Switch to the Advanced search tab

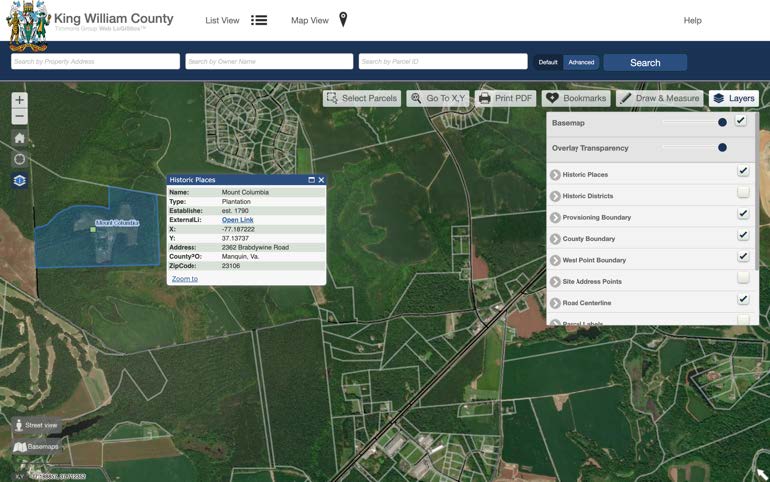tap(581, 62)
